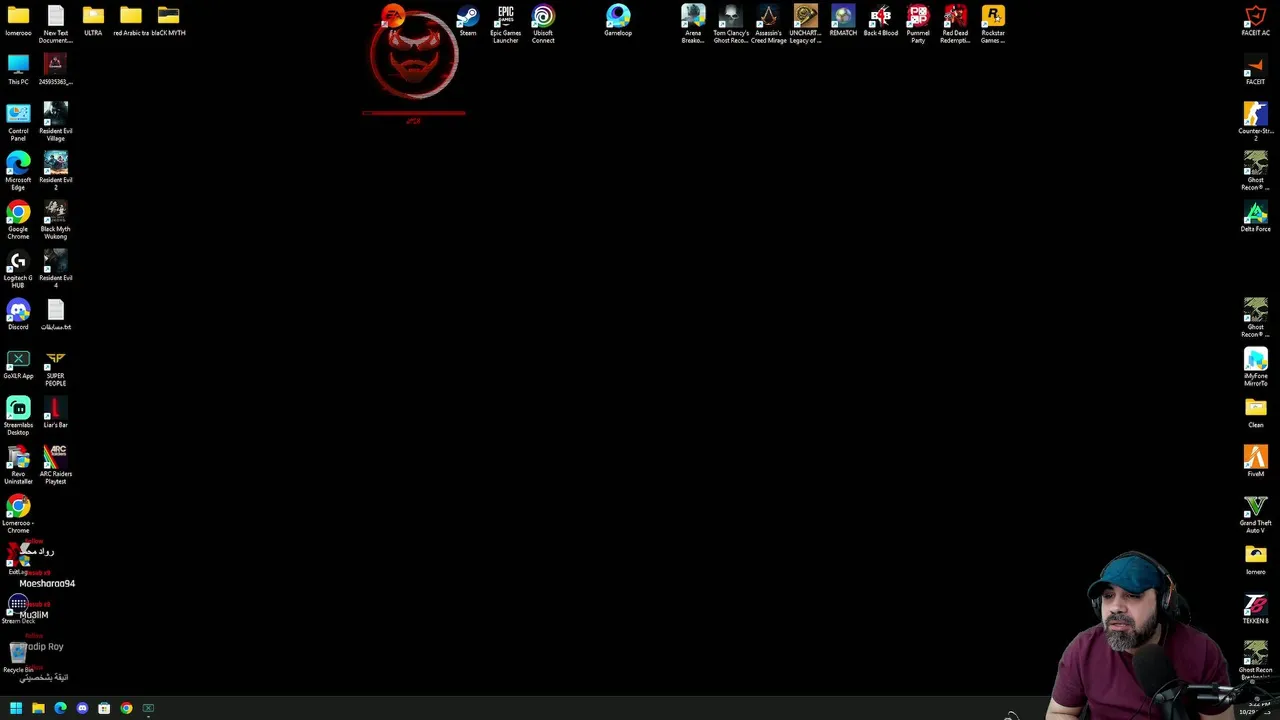
Task: Launch Microsoft Edge from the desktop
Action: [x=18, y=171]
